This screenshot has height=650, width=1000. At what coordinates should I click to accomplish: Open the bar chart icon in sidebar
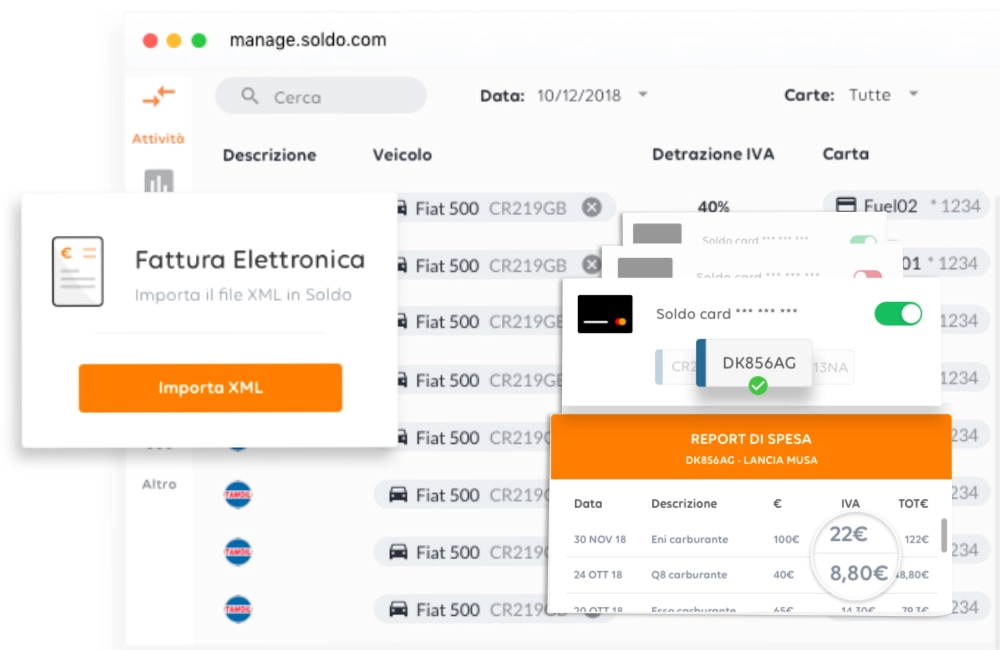click(x=159, y=181)
